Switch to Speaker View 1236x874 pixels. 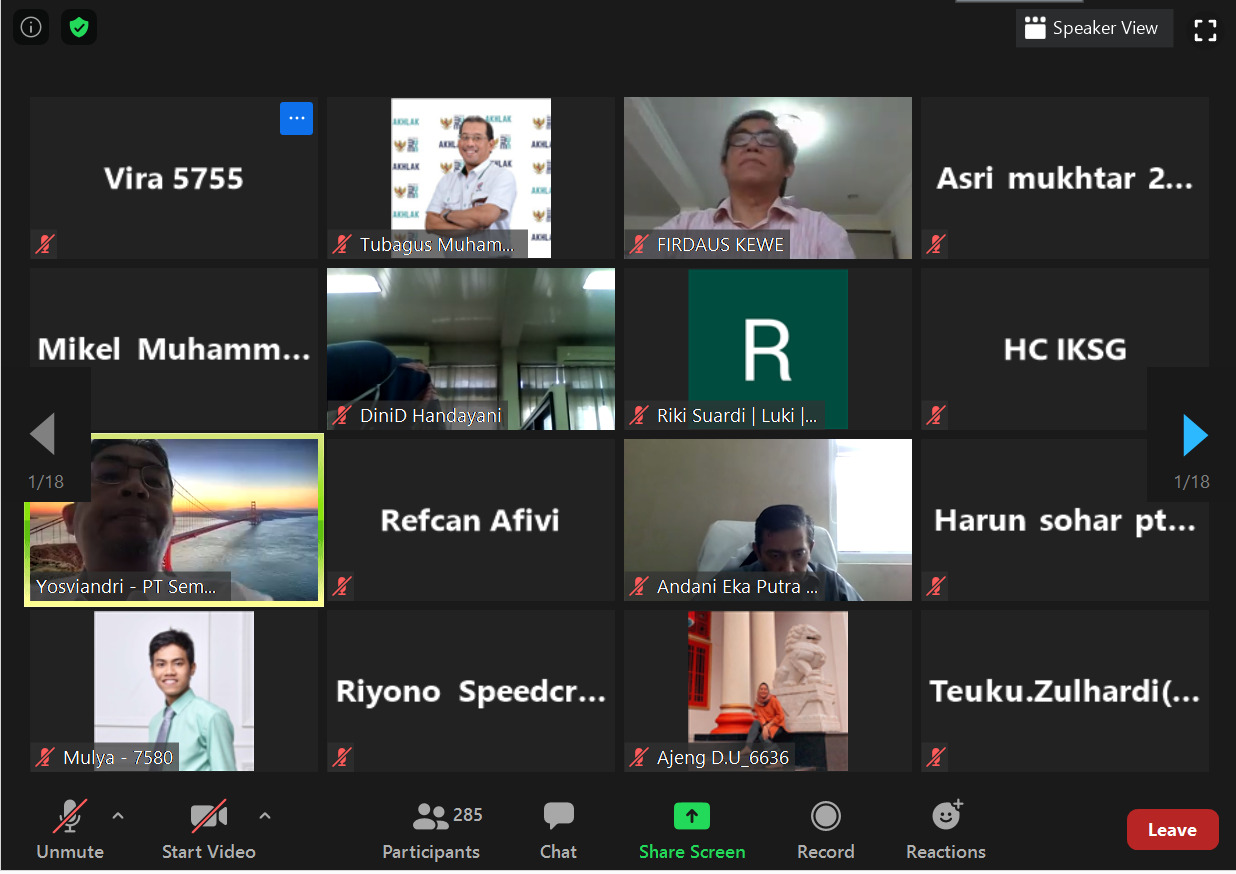[x=1093, y=28]
